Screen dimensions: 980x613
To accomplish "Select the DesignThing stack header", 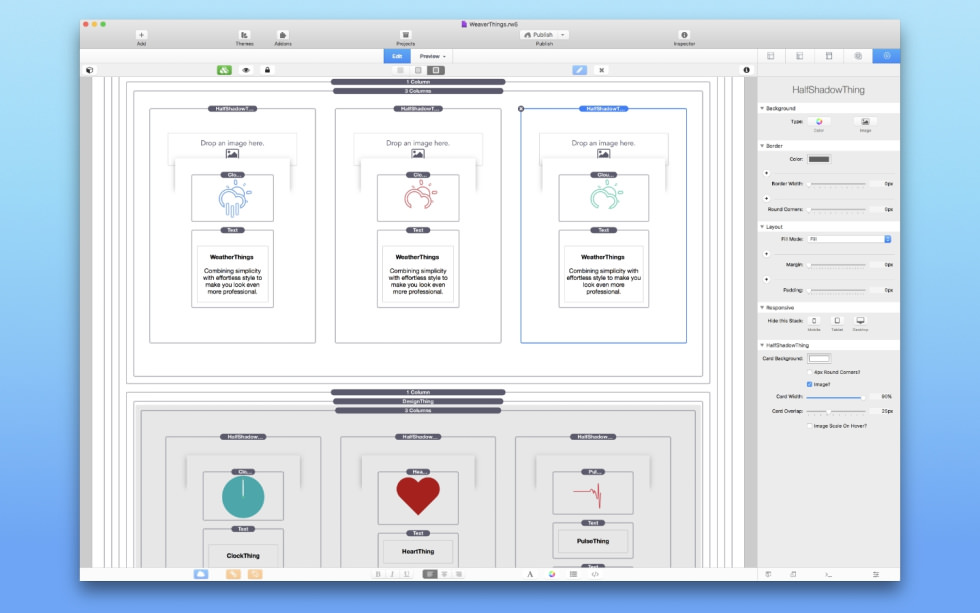I will point(418,401).
